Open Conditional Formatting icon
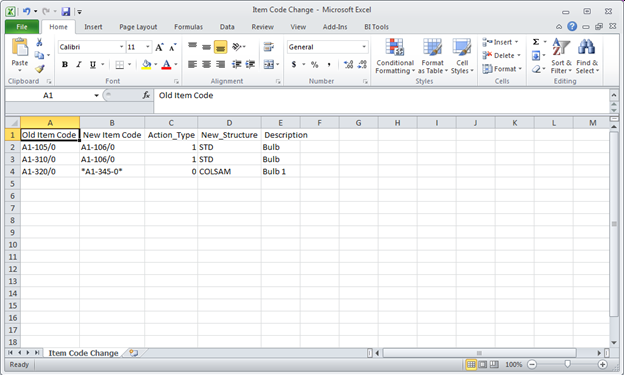 [395, 47]
